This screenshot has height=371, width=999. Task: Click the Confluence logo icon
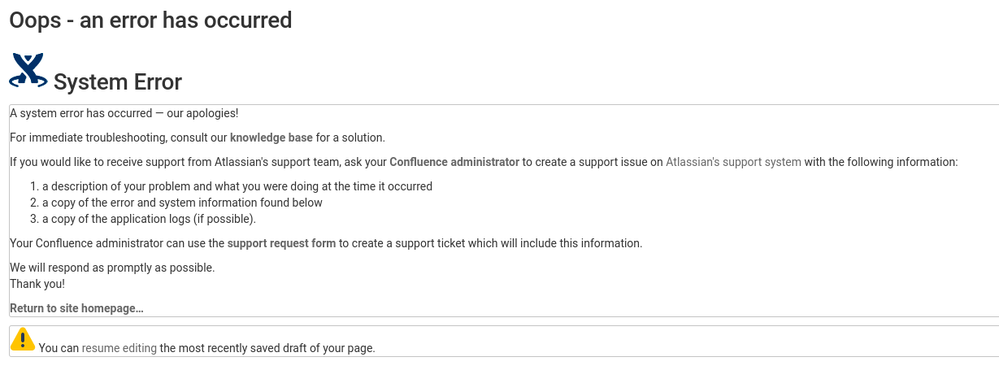point(28,70)
